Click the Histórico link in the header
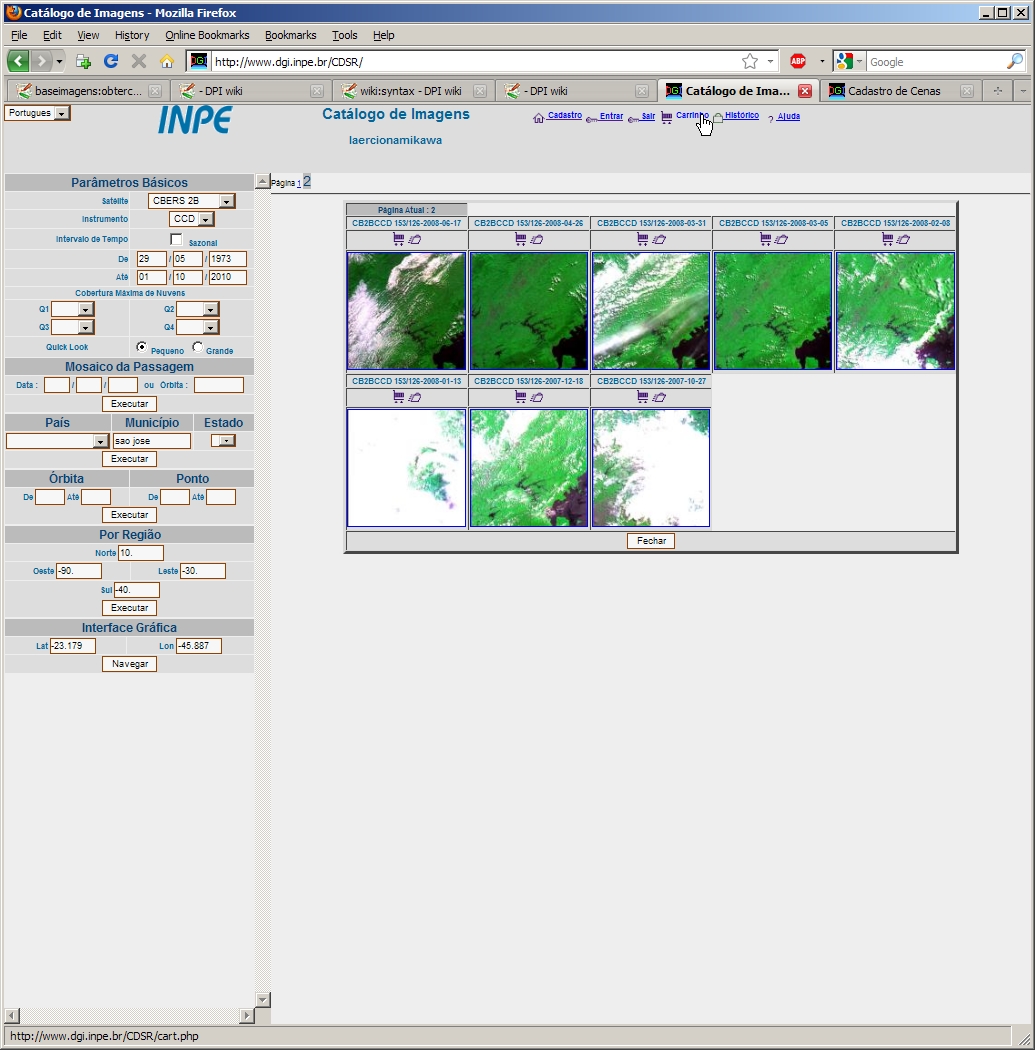The image size is (1035, 1050). click(x=741, y=116)
